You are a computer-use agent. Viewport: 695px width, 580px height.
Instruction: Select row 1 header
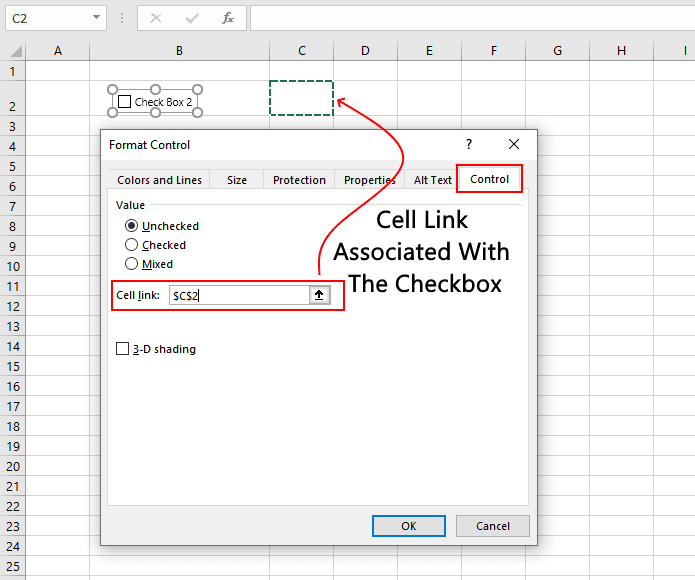coord(12,71)
